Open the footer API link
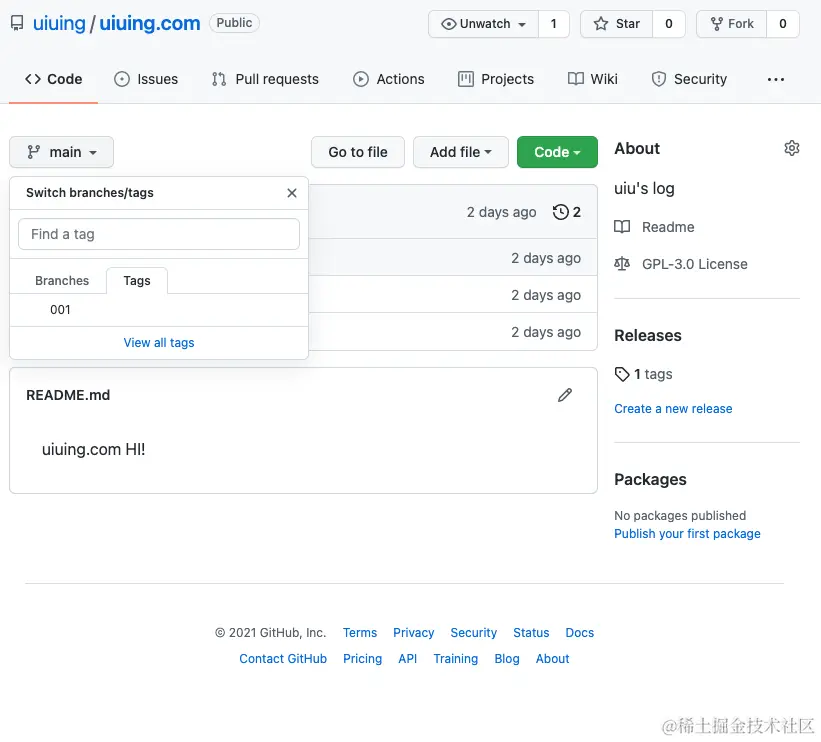Viewport: 821px width, 742px height. point(407,659)
